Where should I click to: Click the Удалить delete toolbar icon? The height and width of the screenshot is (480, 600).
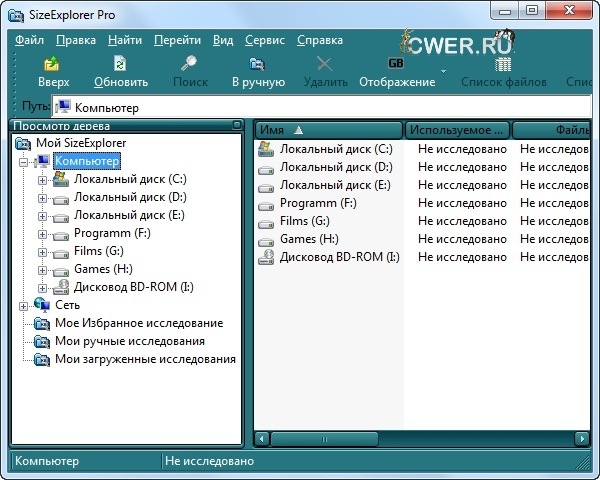[x=324, y=65]
